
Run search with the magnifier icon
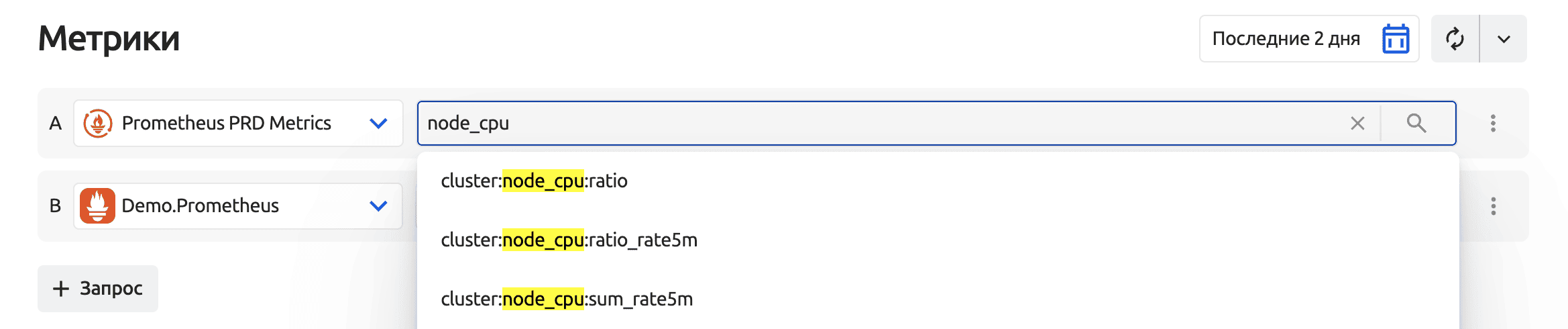1416,124
